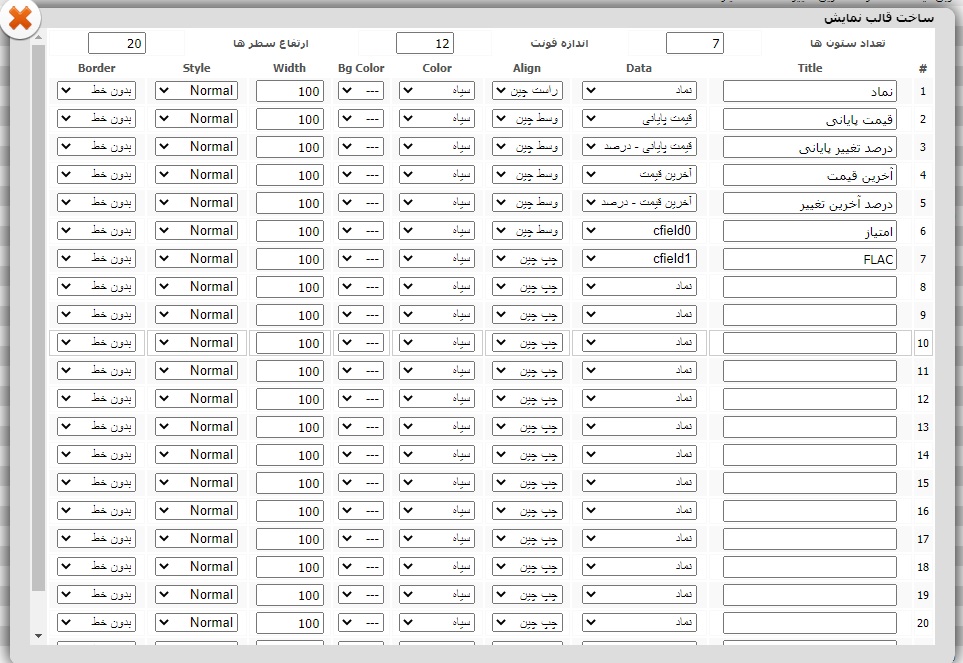Click the Title field in row 1
Image resolution: width=963 pixels, height=663 pixels.
(x=809, y=91)
